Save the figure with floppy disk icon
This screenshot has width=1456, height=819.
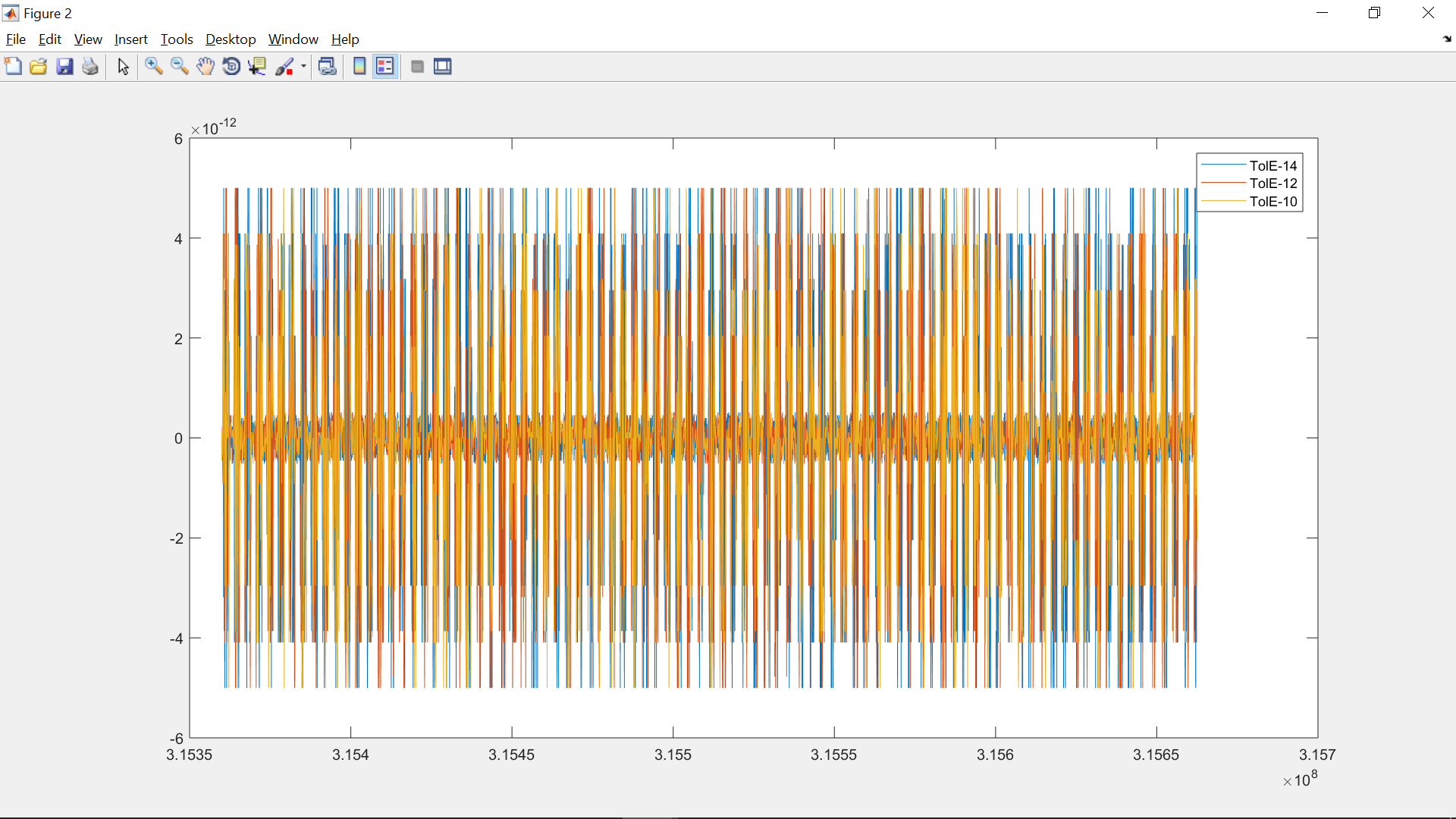pyautogui.click(x=64, y=67)
